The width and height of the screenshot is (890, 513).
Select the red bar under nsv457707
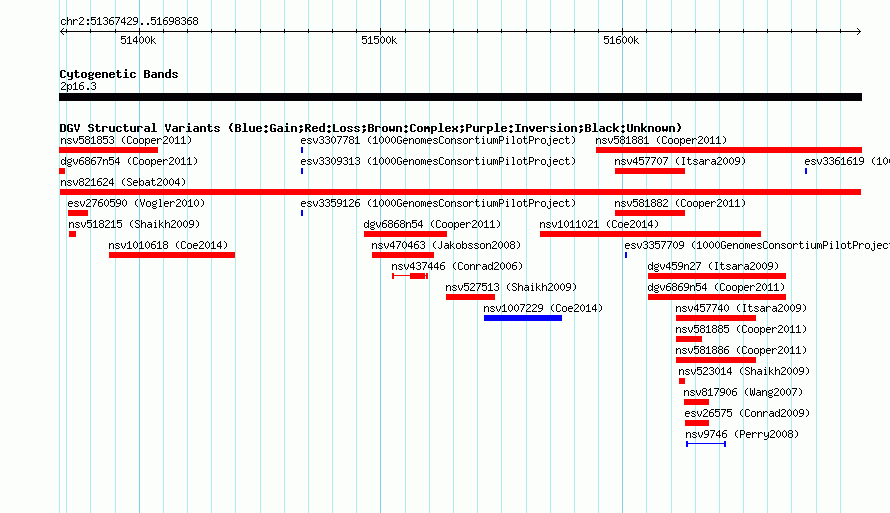[x=650, y=171]
